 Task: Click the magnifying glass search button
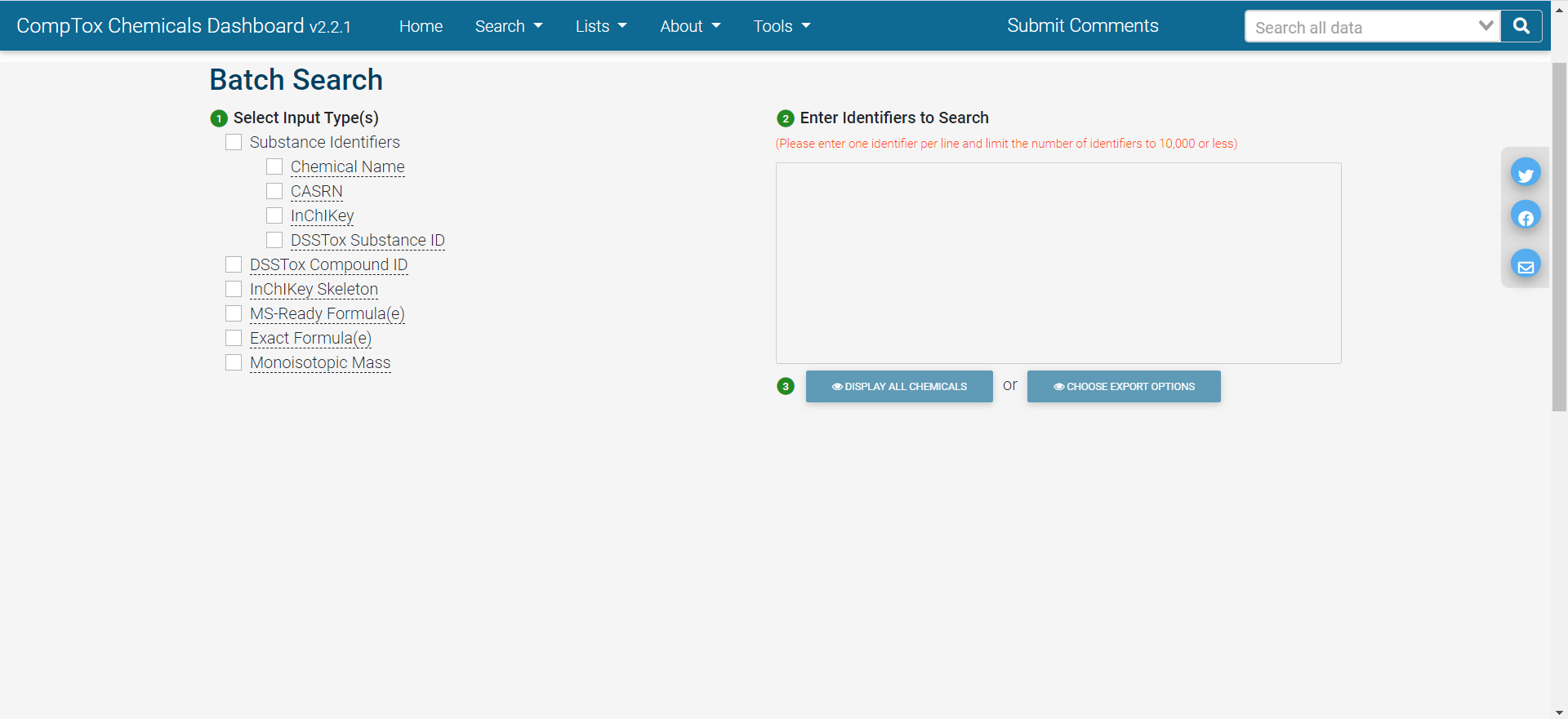coord(1521,26)
